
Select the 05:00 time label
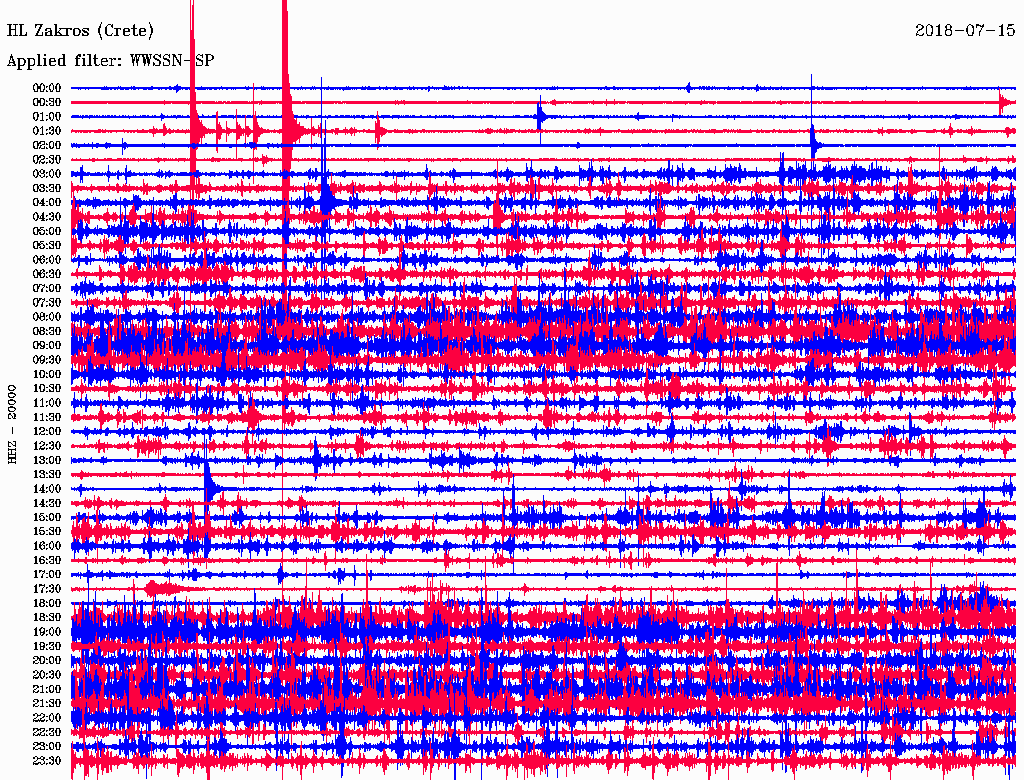[47, 231]
